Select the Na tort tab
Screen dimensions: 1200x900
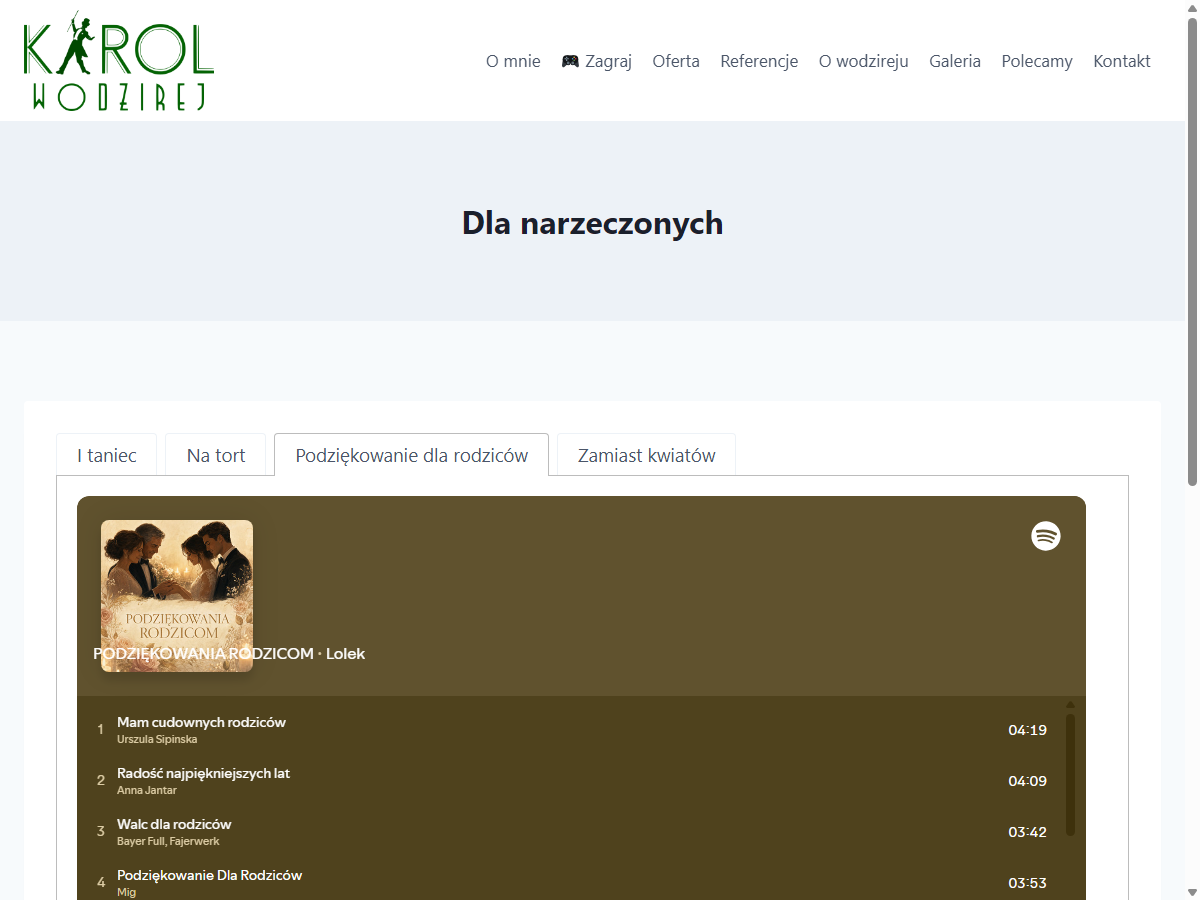tap(216, 455)
